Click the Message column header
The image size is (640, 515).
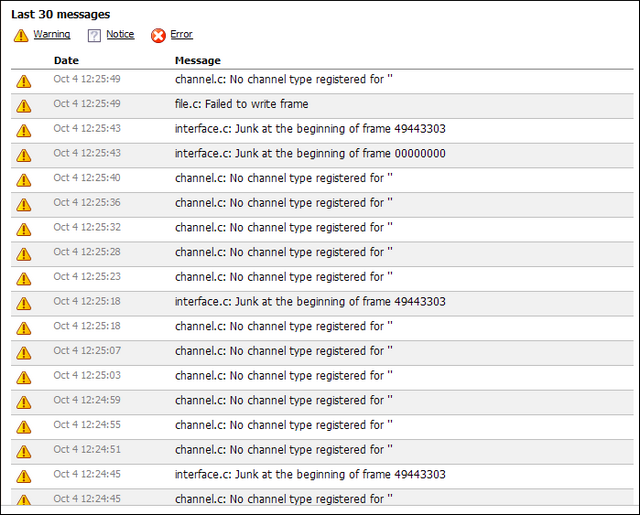click(198, 61)
